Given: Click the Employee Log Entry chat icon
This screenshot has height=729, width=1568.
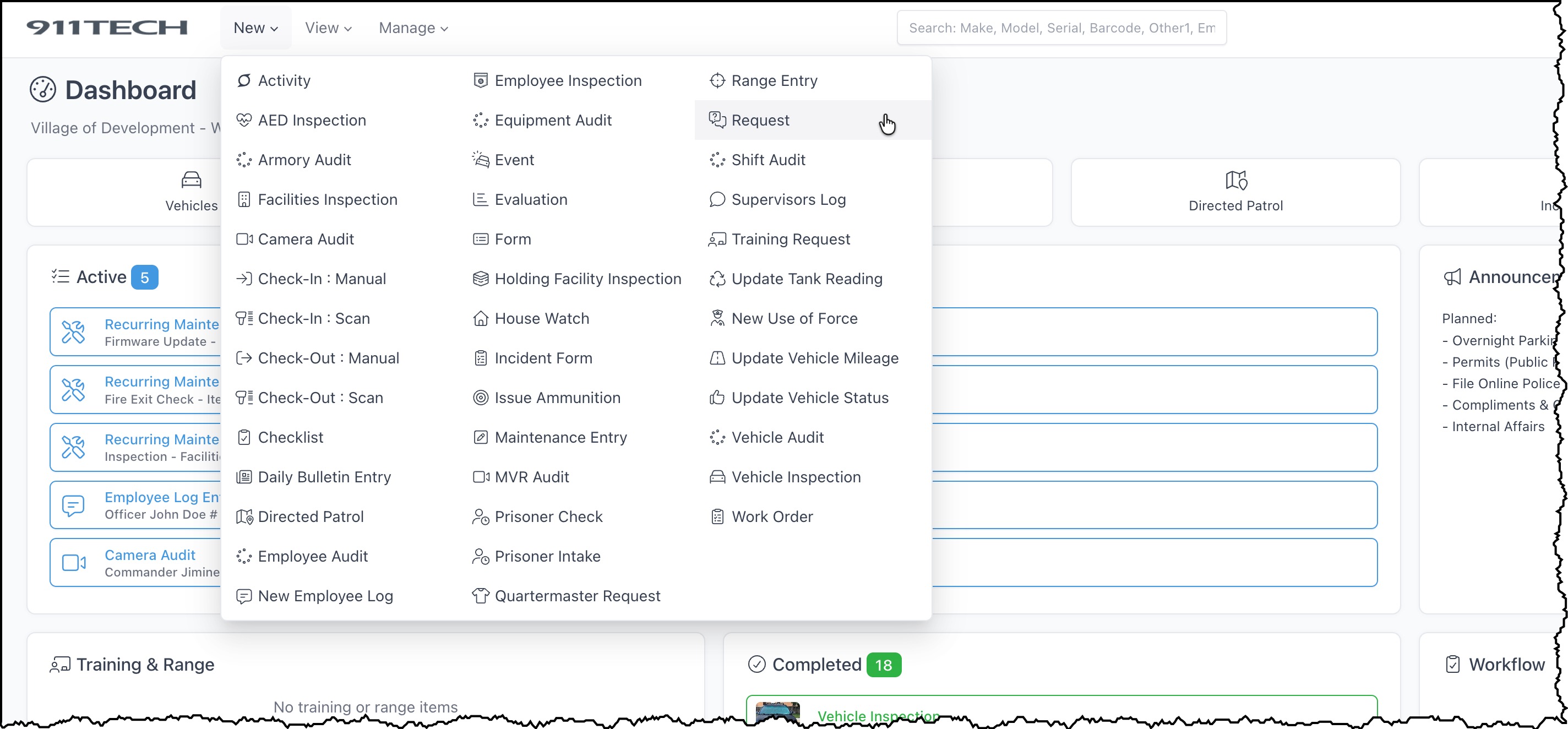Looking at the screenshot, I should pos(74,505).
